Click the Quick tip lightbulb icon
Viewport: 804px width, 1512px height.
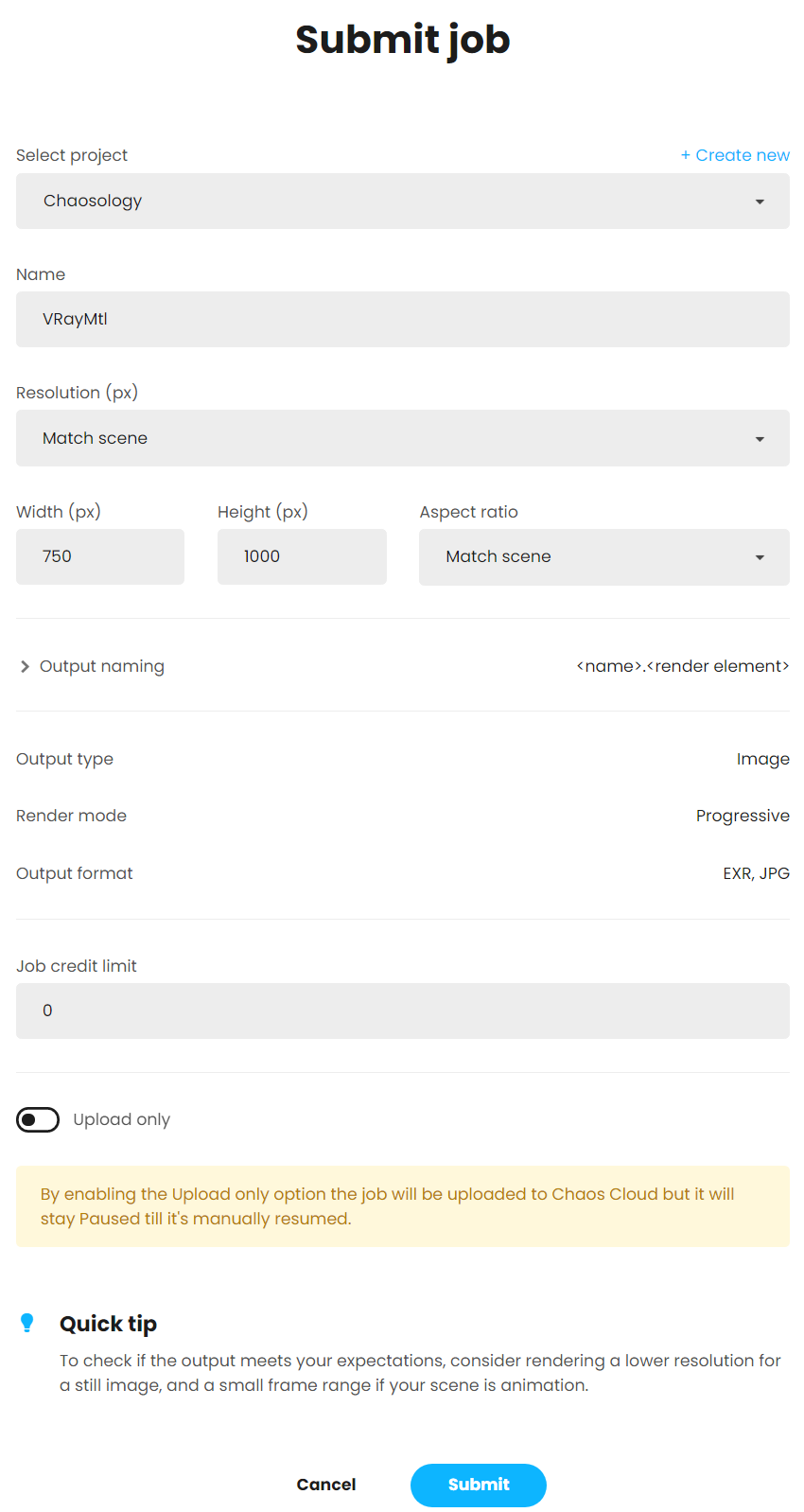click(27, 1323)
